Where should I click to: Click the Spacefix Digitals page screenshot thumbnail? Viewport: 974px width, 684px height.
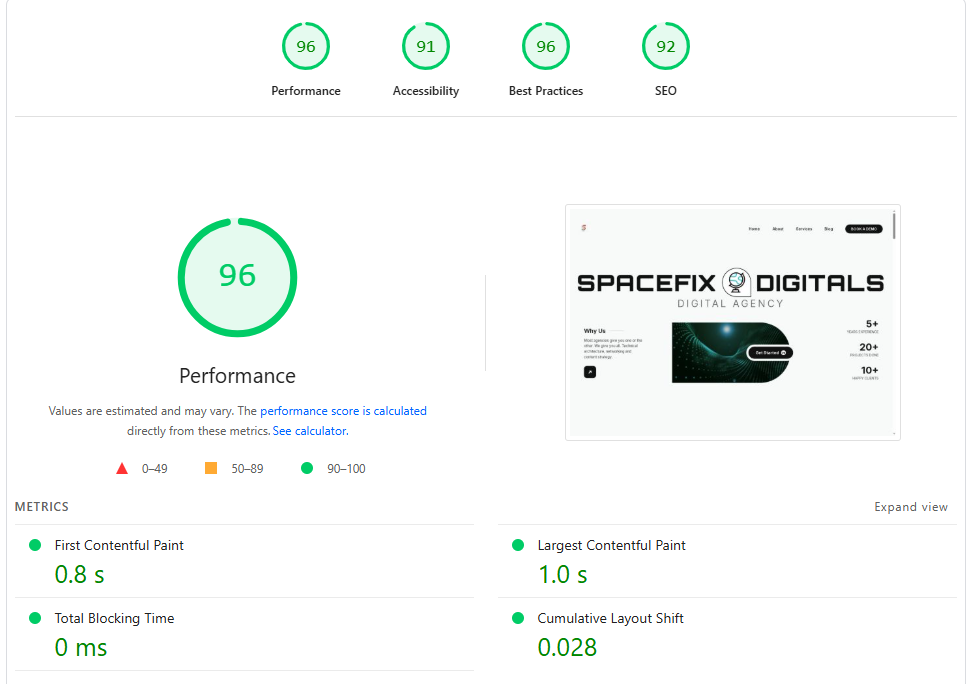pyautogui.click(x=732, y=322)
